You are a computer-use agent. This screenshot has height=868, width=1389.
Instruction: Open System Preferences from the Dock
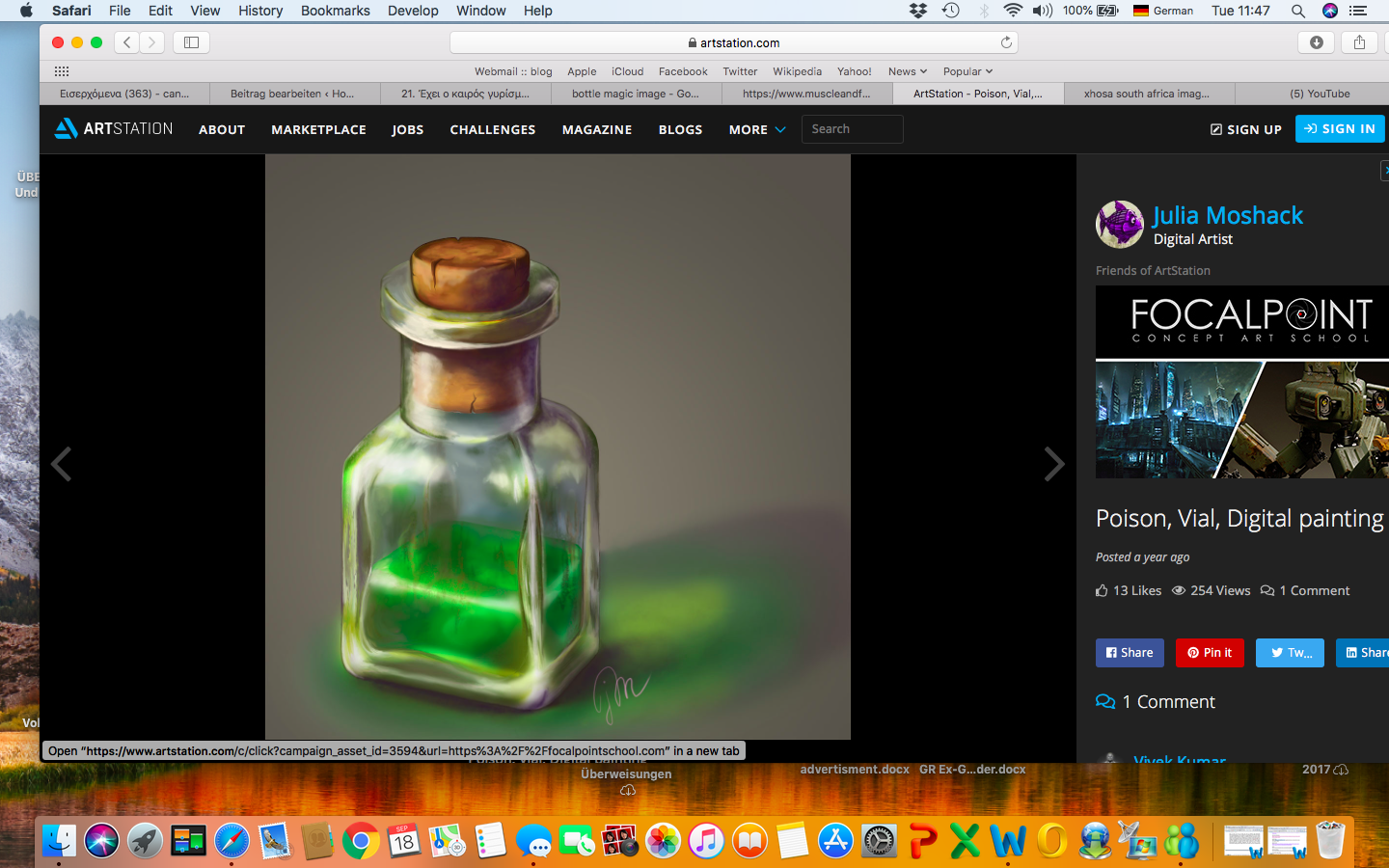coord(879,841)
